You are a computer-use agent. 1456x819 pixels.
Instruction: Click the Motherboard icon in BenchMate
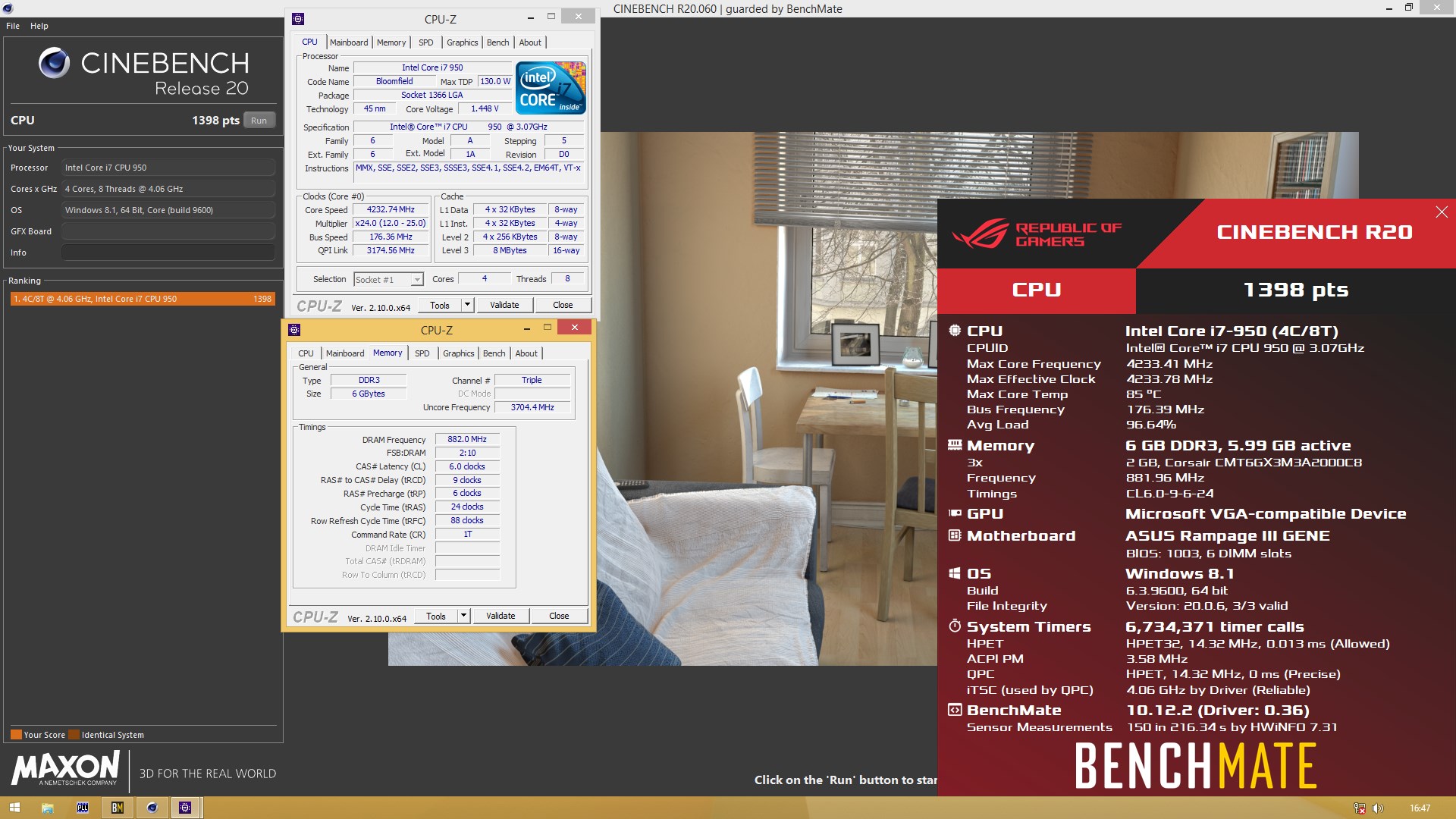pos(955,535)
